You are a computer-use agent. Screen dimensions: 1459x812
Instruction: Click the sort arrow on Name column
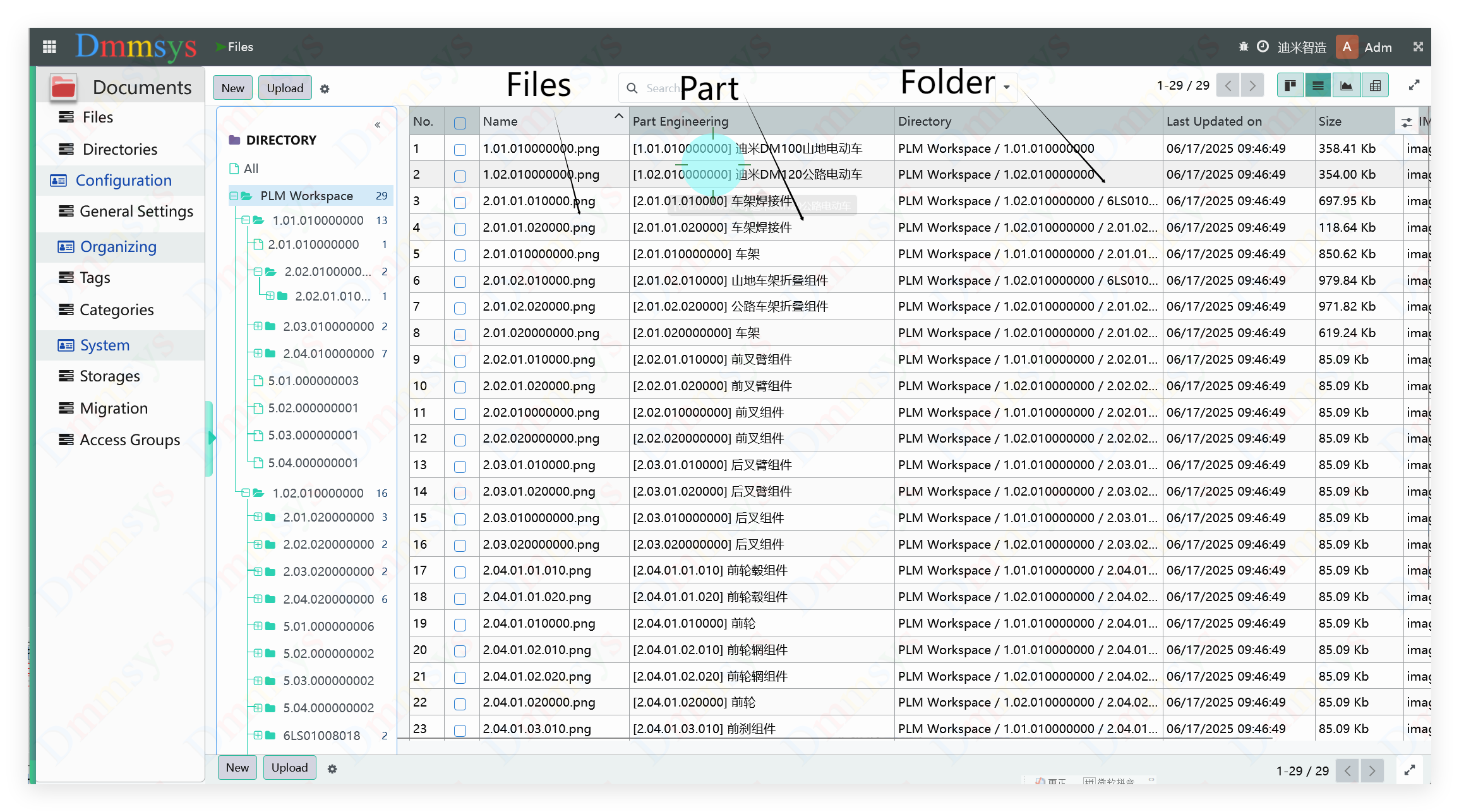tap(618, 116)
